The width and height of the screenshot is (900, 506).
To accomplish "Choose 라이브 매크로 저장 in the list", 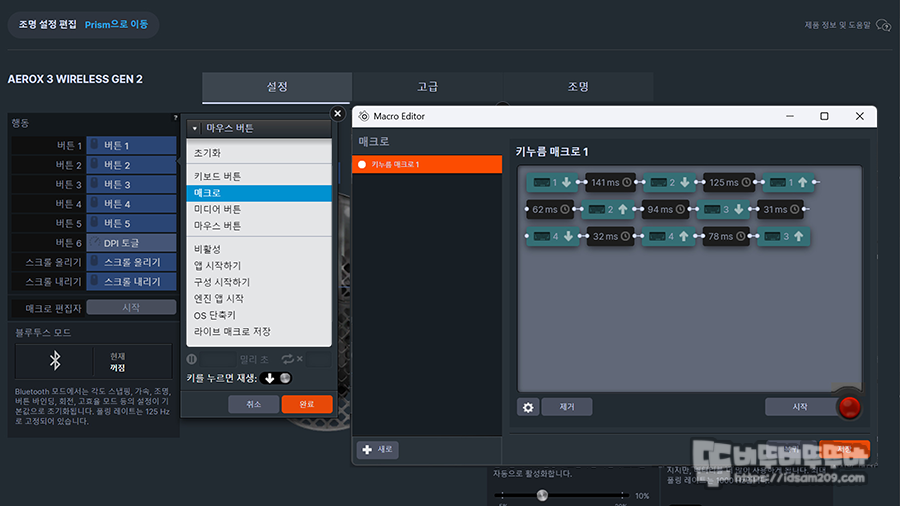I will 259,332.
